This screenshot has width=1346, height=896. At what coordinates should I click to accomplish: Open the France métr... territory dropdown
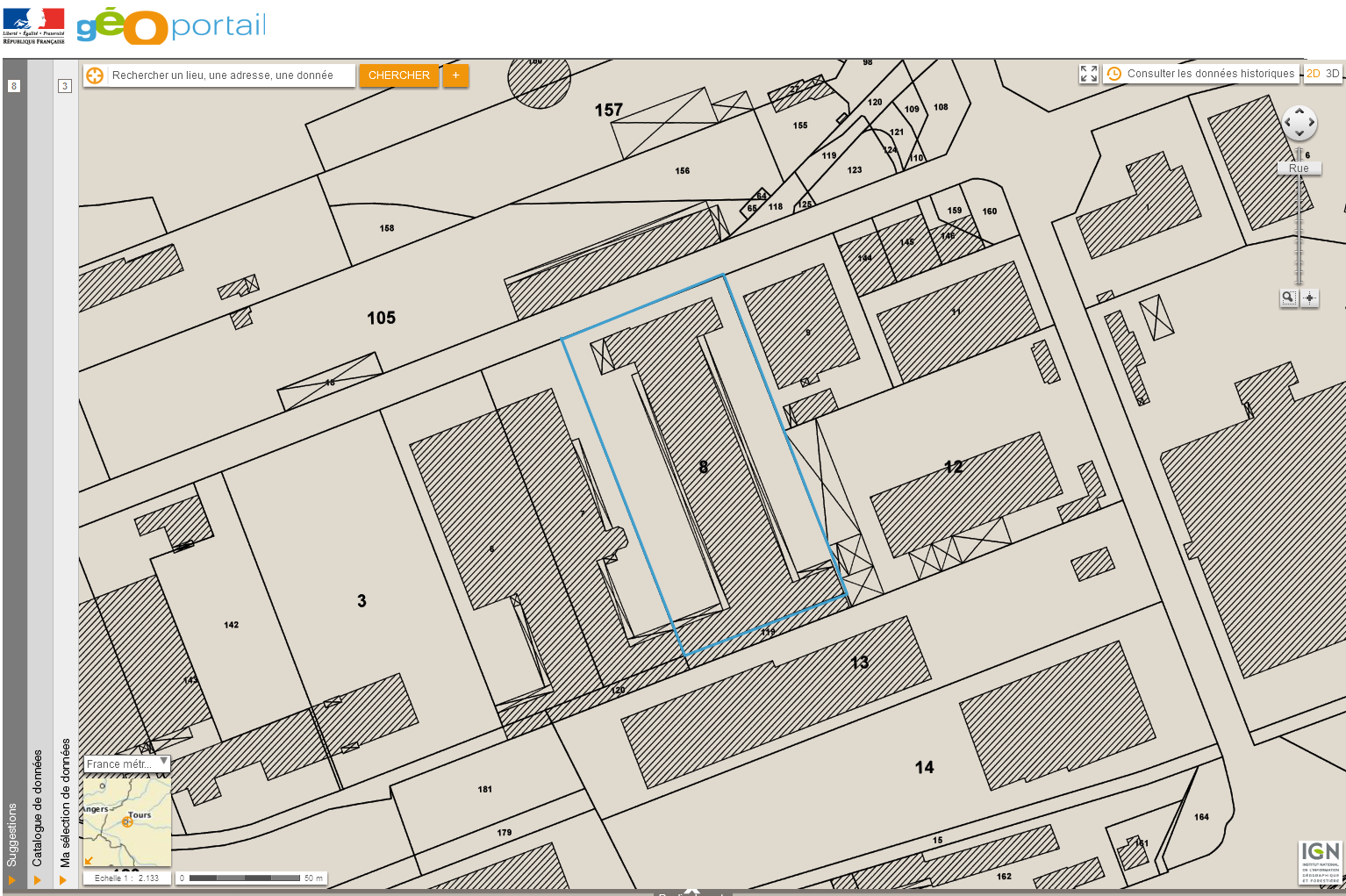click(126, 763)
